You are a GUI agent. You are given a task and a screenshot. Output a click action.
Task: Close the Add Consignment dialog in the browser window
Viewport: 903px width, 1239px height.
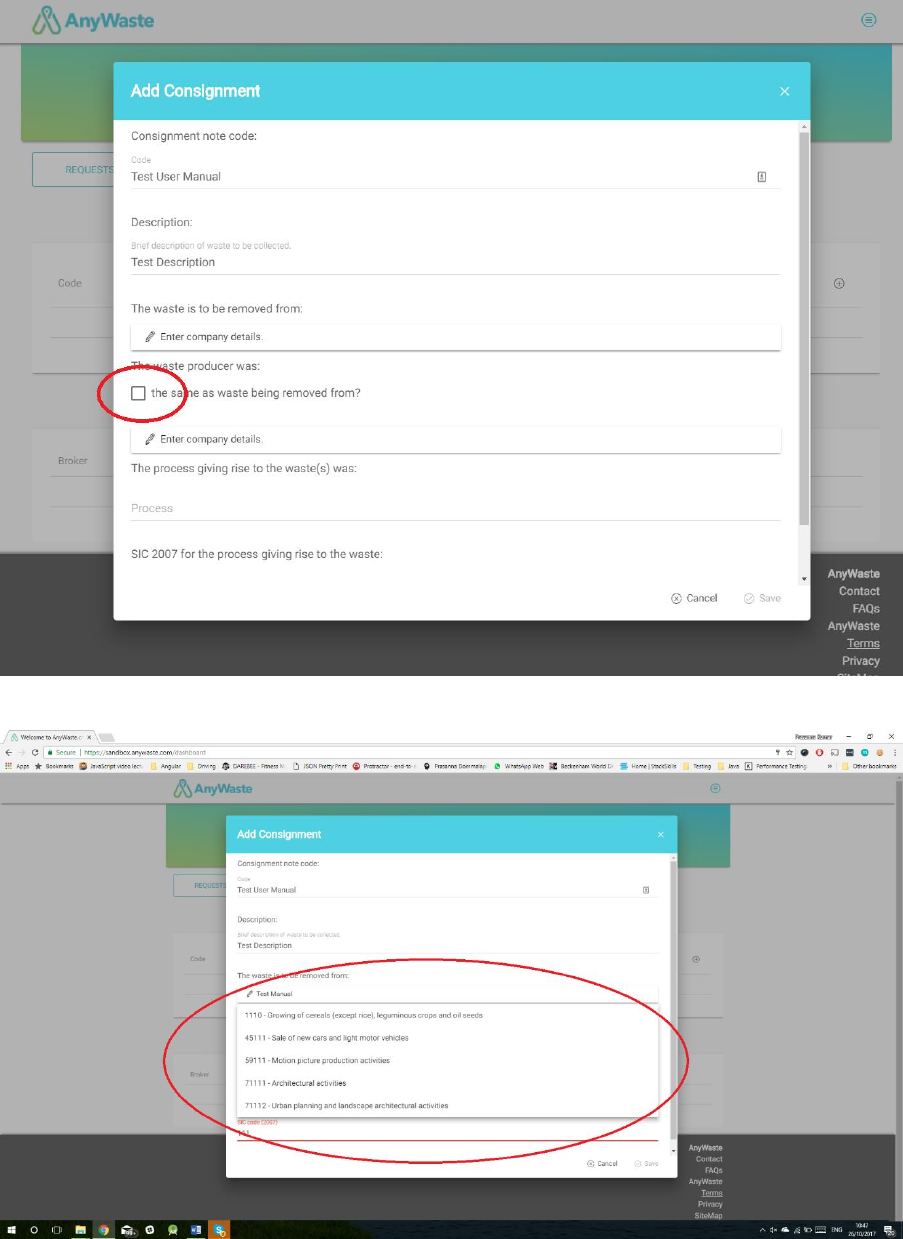(660, 834)
